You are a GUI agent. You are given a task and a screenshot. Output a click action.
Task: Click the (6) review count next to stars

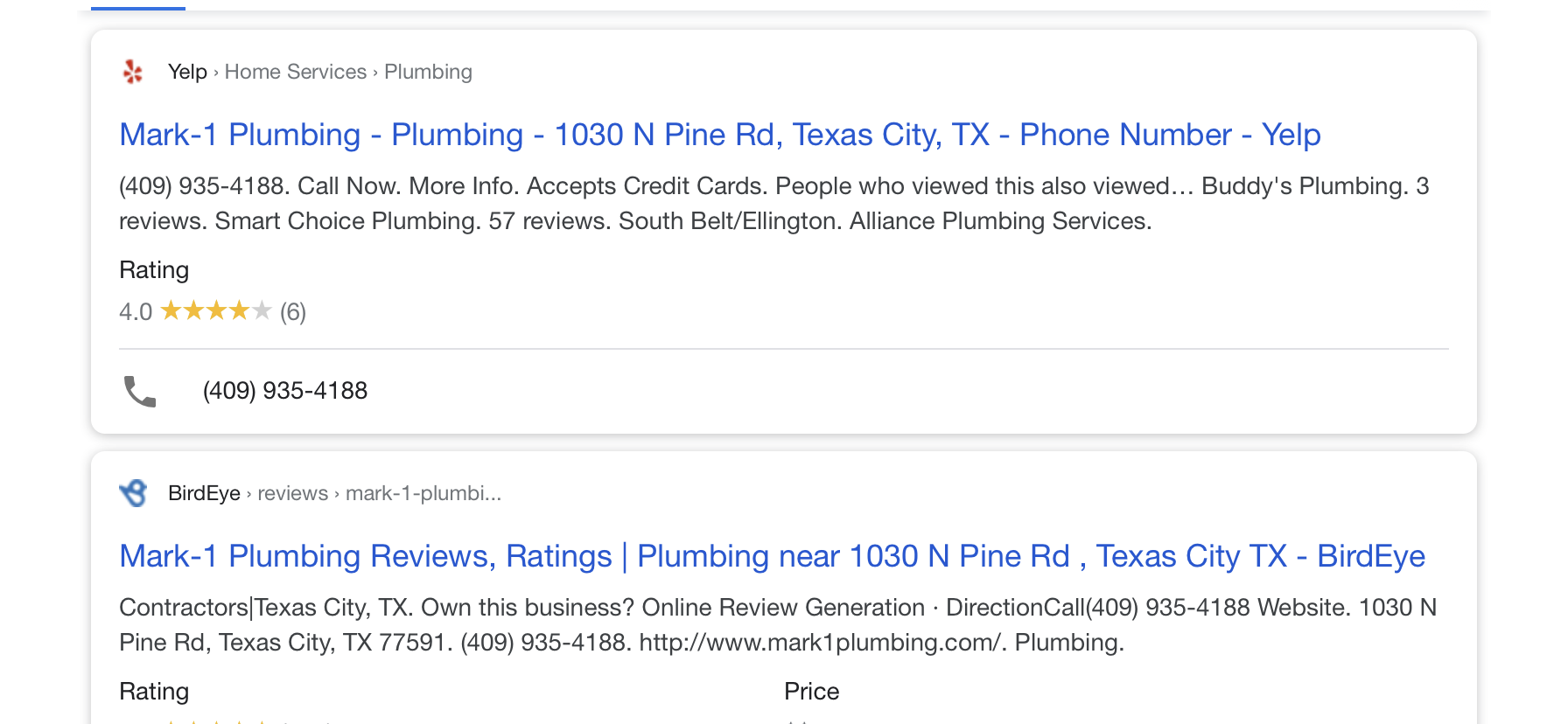tap(293, 312)
